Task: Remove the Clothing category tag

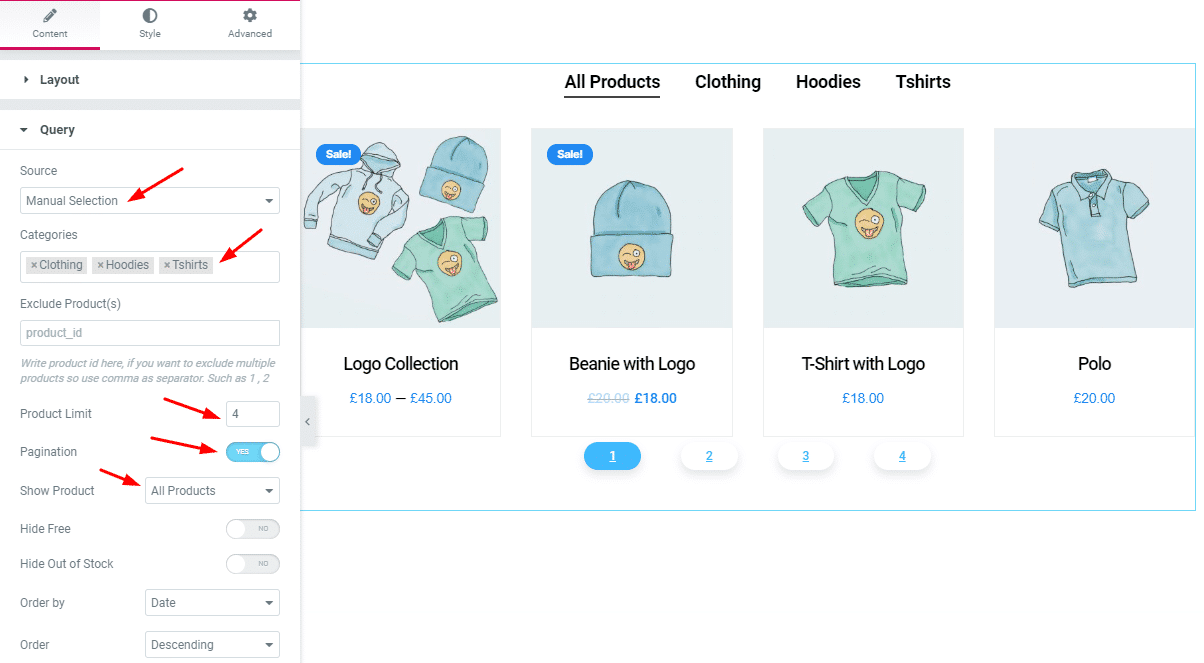Action: click(34, 266)
